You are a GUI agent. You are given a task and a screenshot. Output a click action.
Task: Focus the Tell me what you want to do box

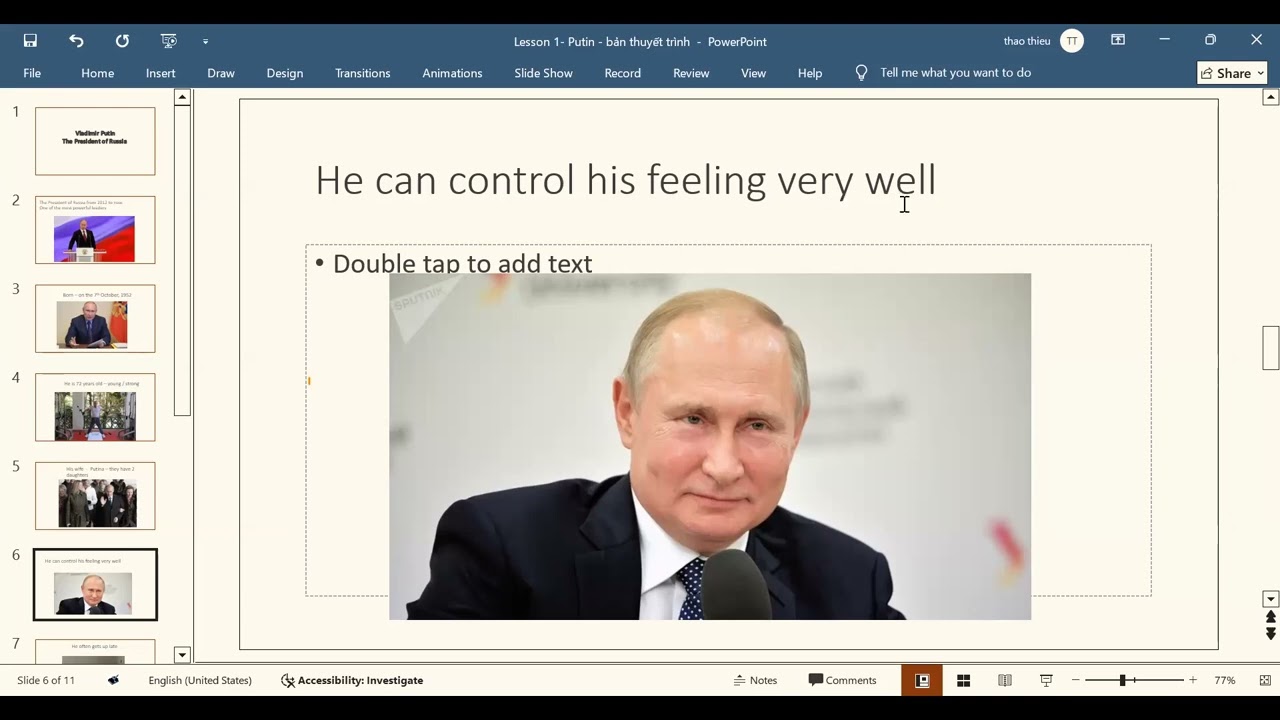[955, 73]
